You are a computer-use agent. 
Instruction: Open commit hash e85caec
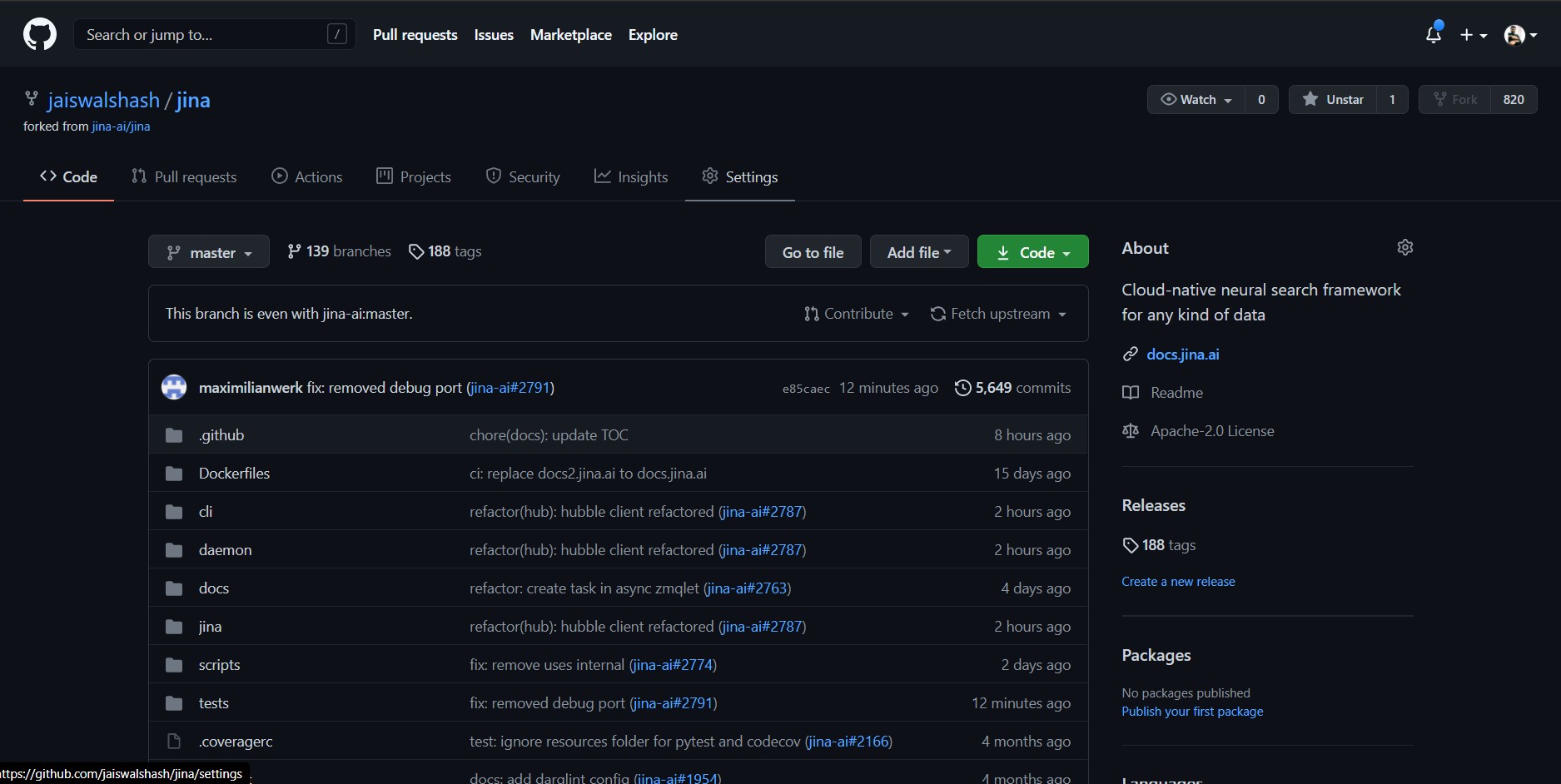(x=806, y=389)
